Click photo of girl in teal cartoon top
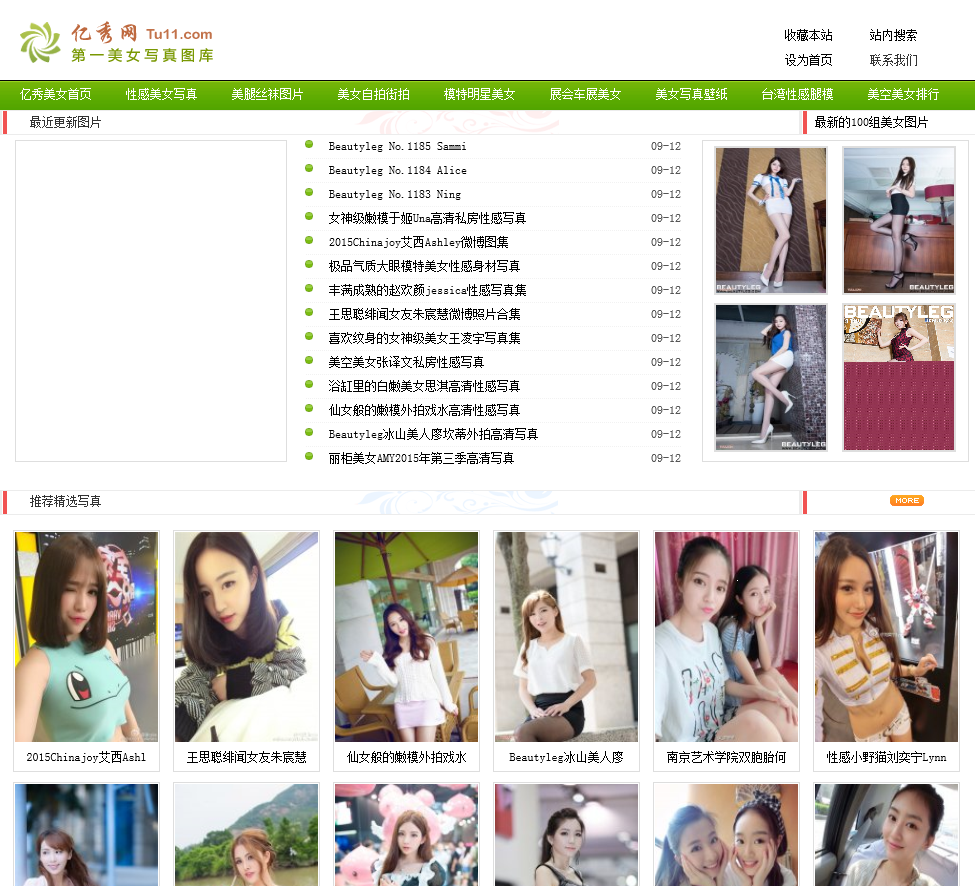 click(x=86, y=637)
